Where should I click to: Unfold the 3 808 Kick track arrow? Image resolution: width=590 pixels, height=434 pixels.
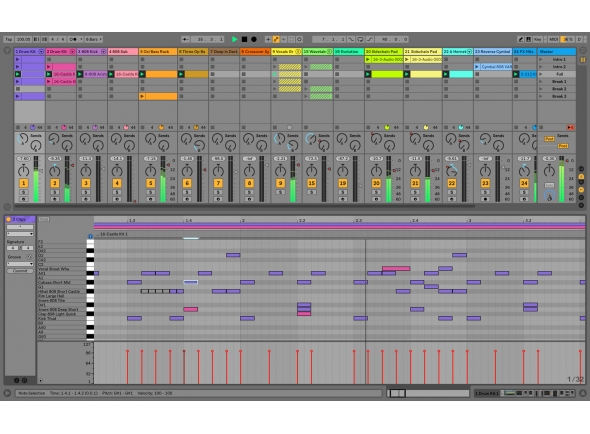(103, 51)
